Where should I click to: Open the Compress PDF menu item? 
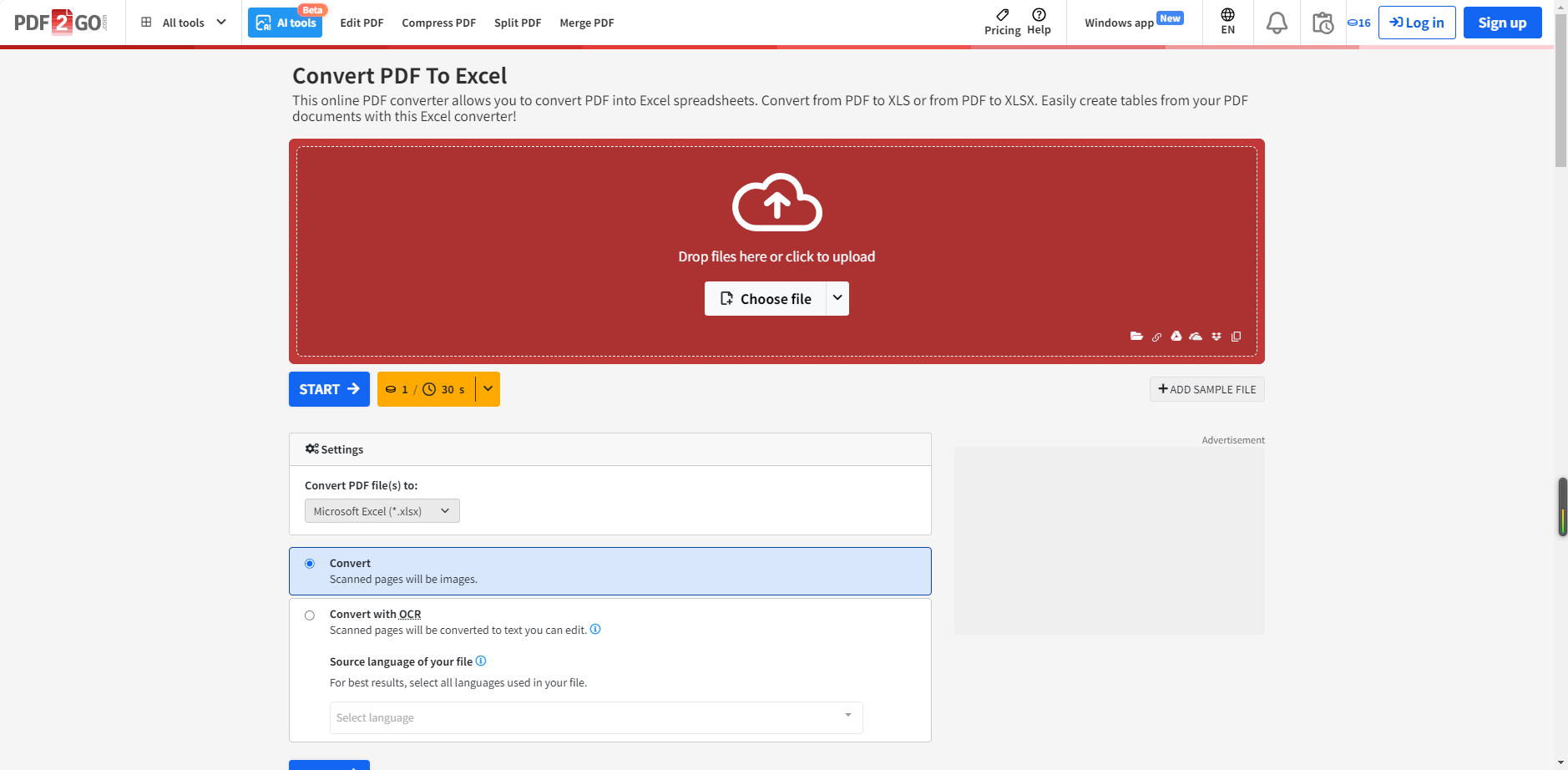click(x=438, y=23)
